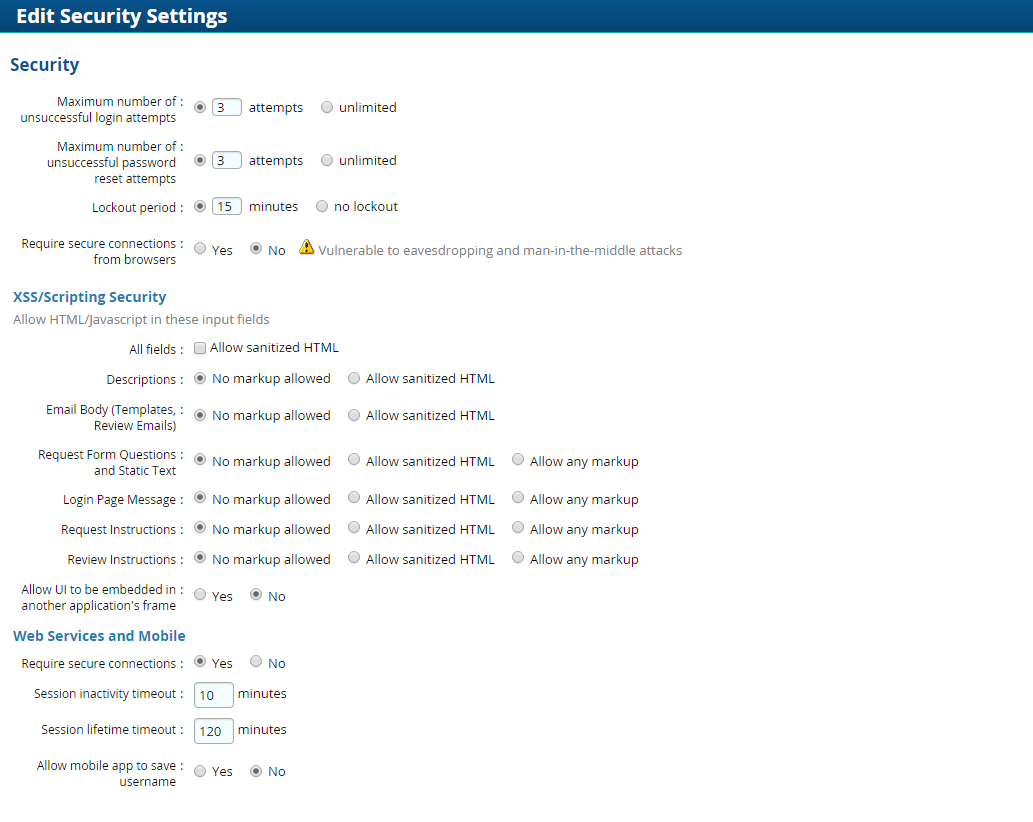Click the Session inactivity timeout field

(x=214, y=695)
